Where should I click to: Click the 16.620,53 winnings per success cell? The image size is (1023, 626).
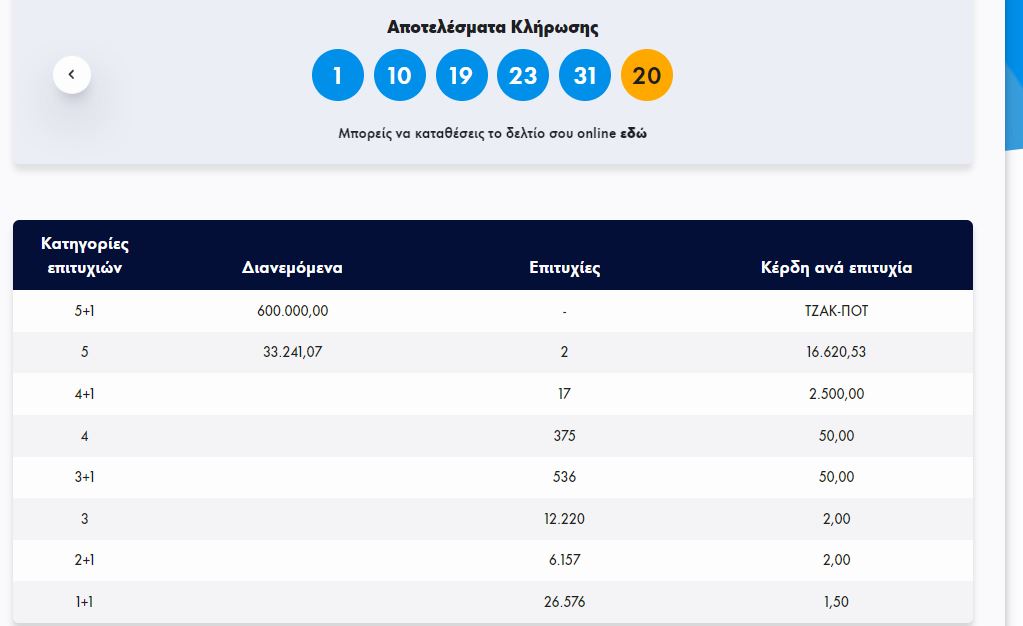(x=836, y=352)
